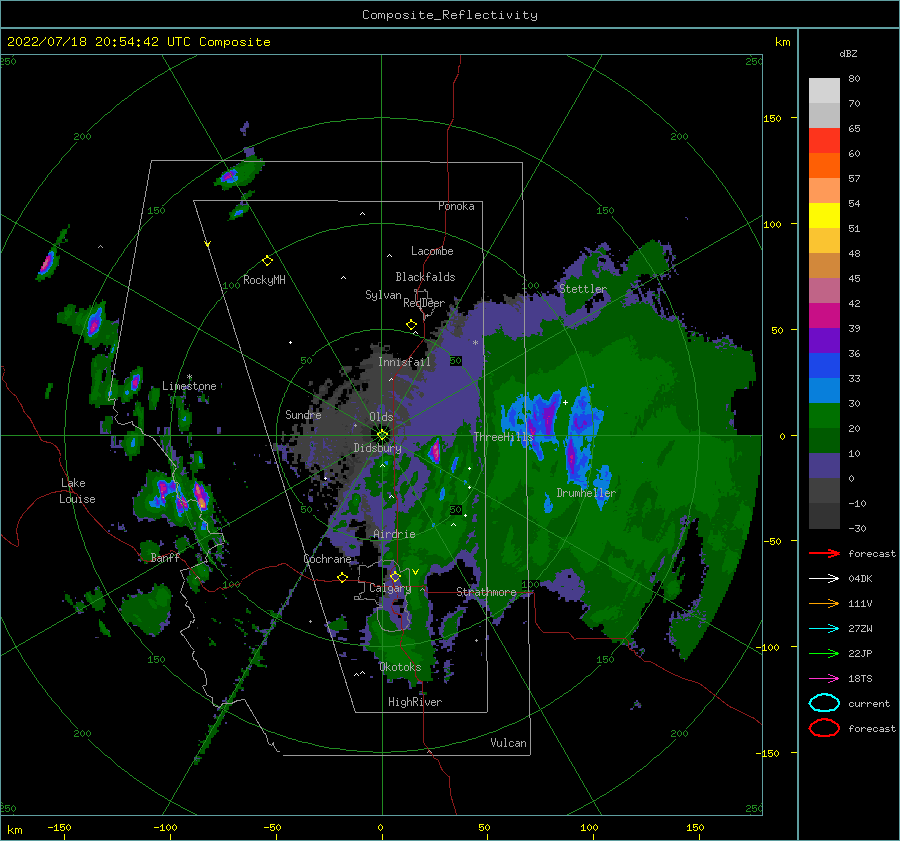Click the Lacombe town label
900x841 pixels.
[432, 251]
